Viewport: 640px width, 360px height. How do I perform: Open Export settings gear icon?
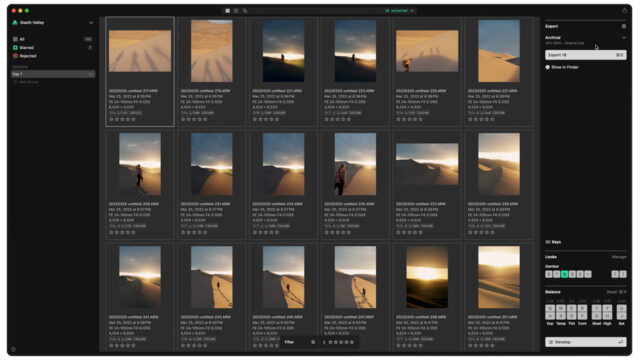point(624,26)
